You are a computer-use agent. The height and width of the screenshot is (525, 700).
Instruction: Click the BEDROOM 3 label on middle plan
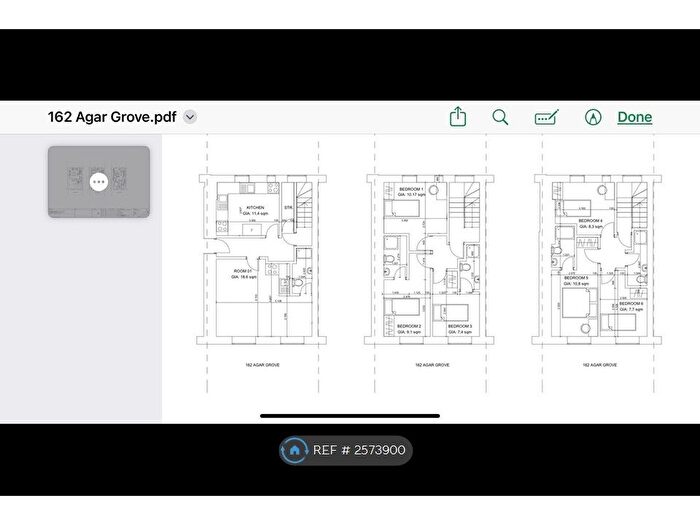coord(459,327)
